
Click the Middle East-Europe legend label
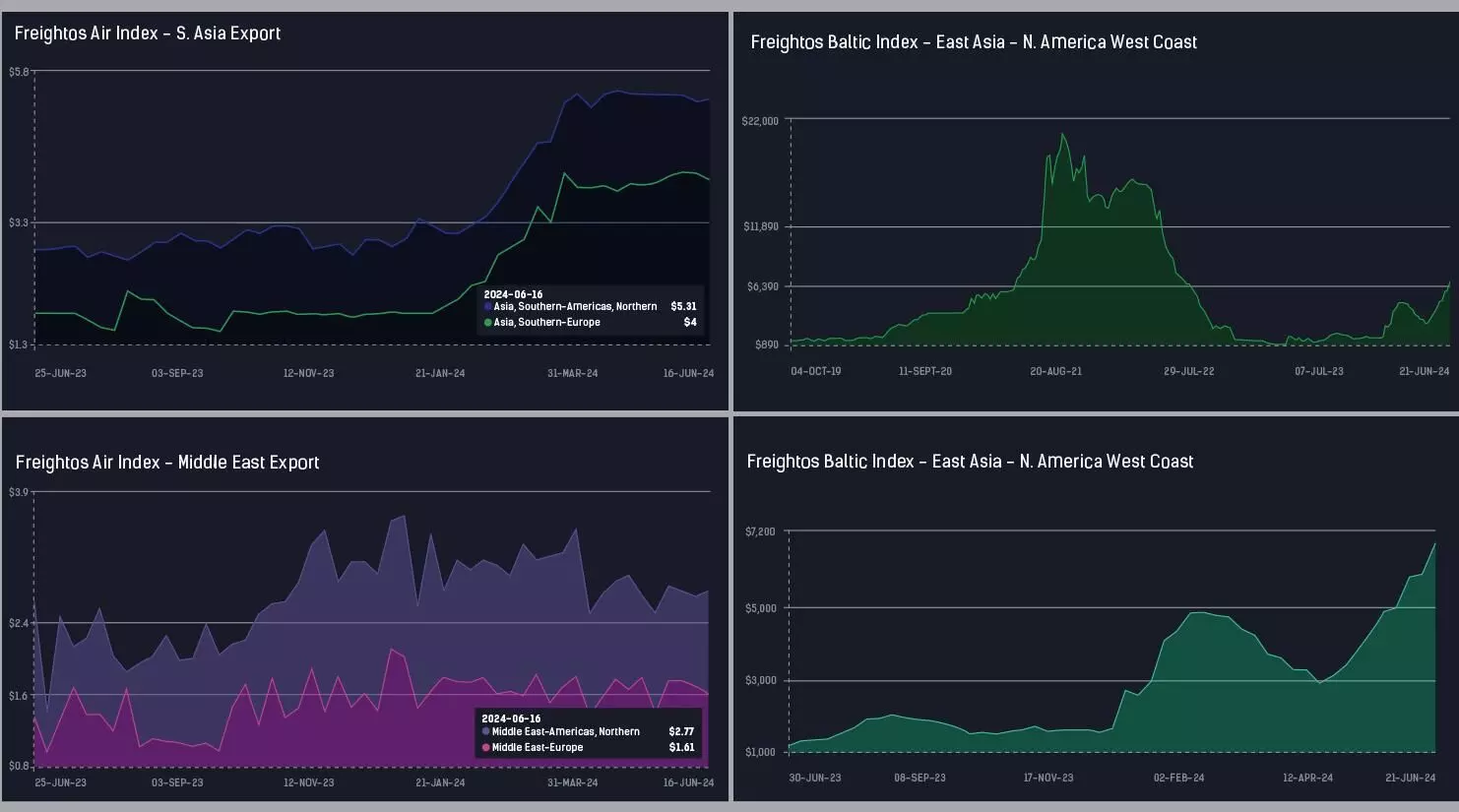538,748
